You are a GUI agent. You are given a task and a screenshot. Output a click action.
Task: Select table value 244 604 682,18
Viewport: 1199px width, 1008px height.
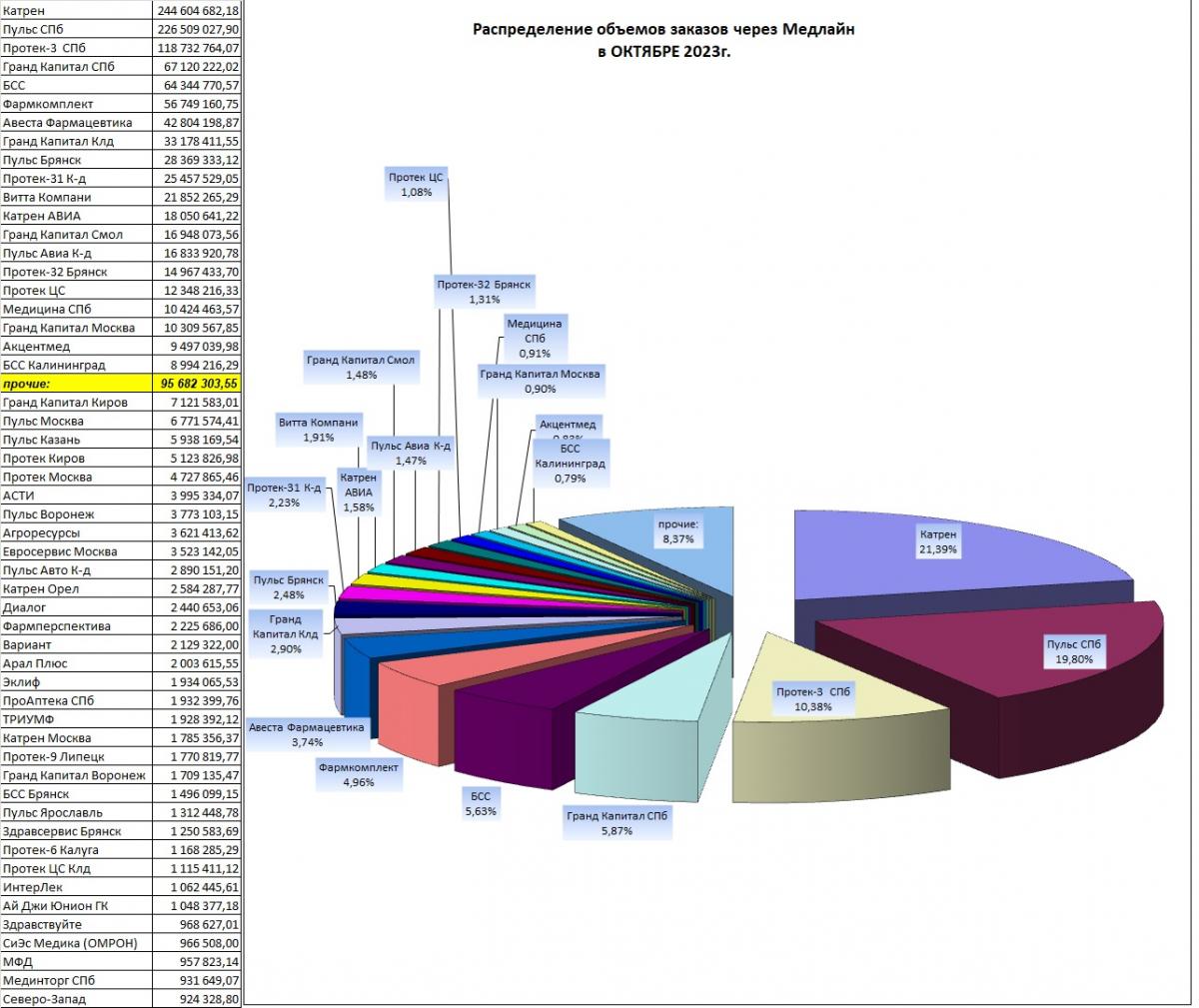click(x=198, y=10)
